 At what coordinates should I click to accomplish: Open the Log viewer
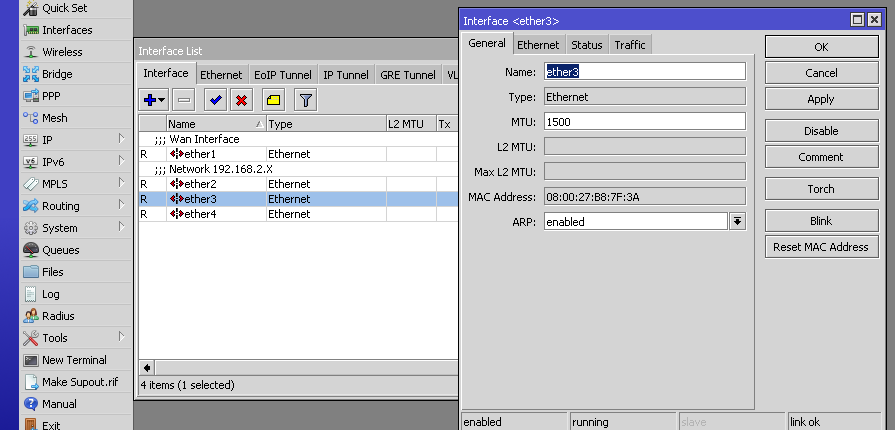tap(76, 294)
